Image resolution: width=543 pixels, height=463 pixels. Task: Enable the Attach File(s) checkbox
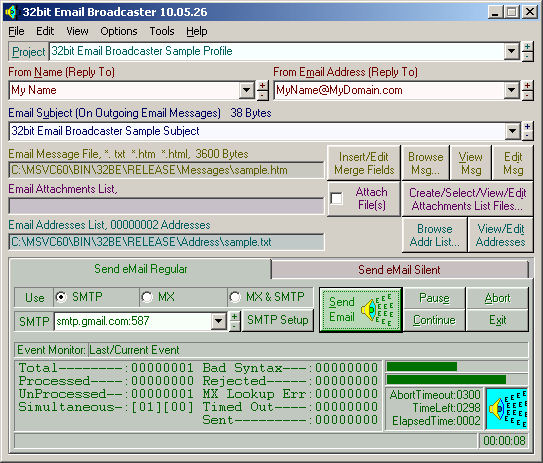pyautogui.click(x=336, y=198)
